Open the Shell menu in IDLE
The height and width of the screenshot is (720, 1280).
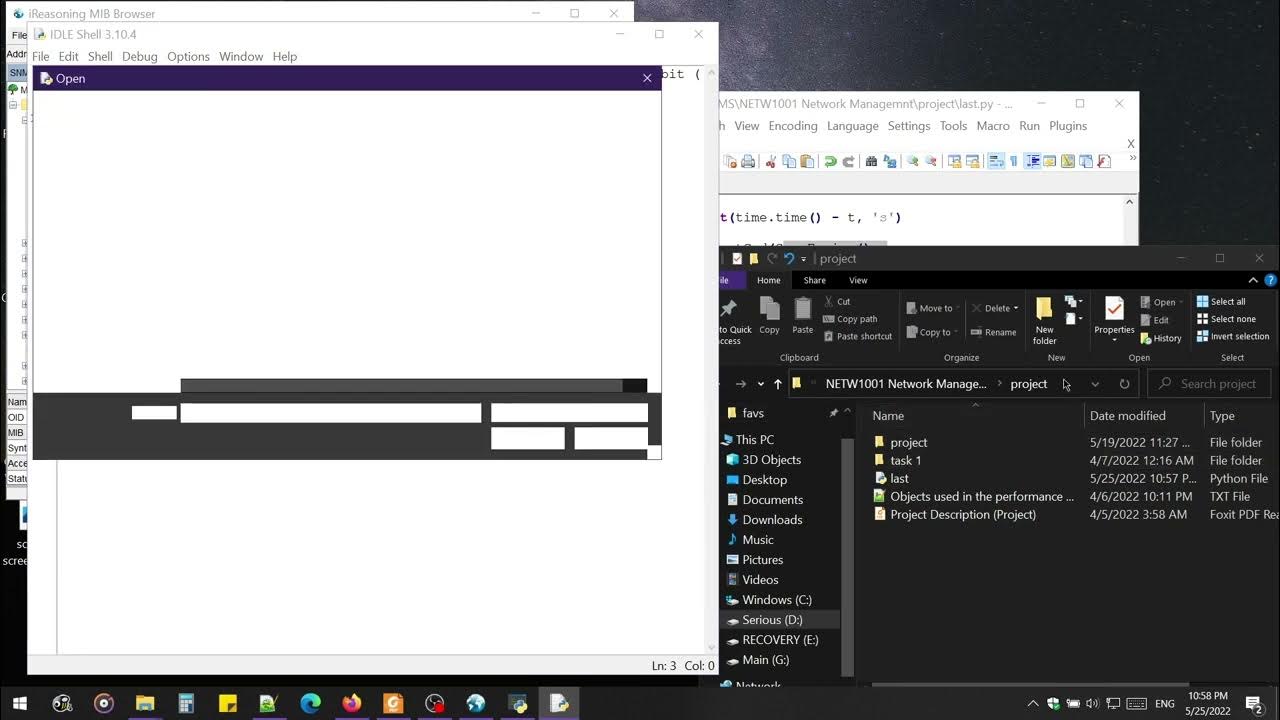pos(100,57)
